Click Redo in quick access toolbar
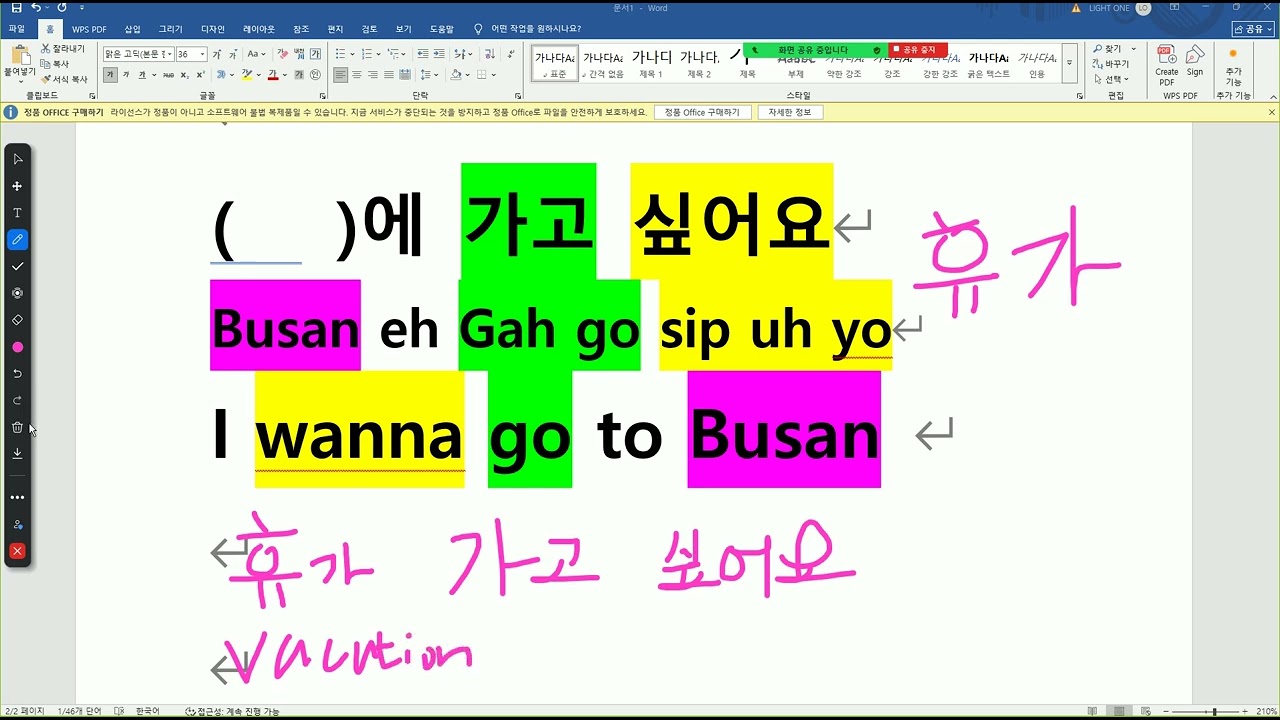 click(x=62, y=8)
